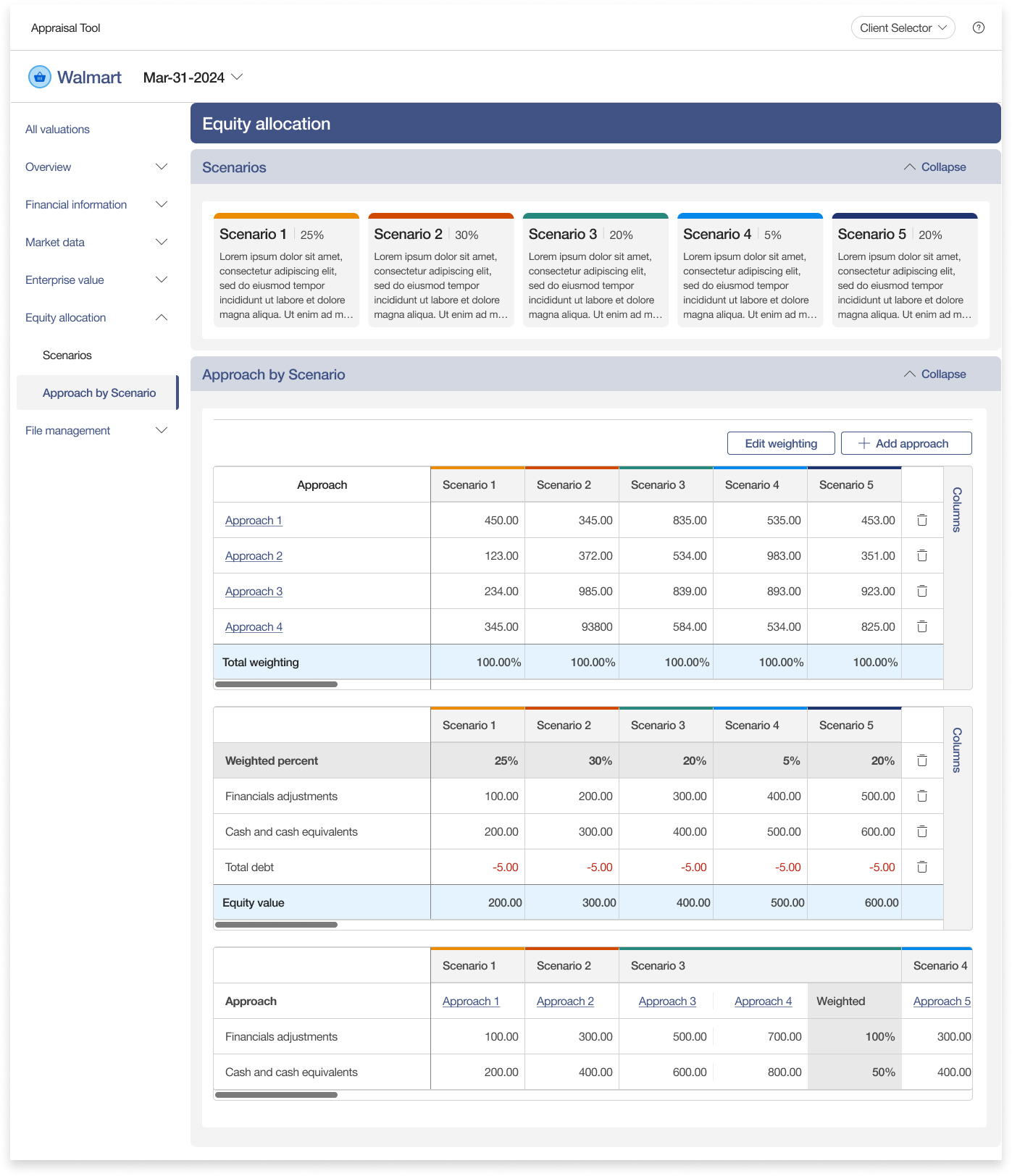Open All valuations in sidebar
The image size is (1012, 1176).
click(57, 129)
